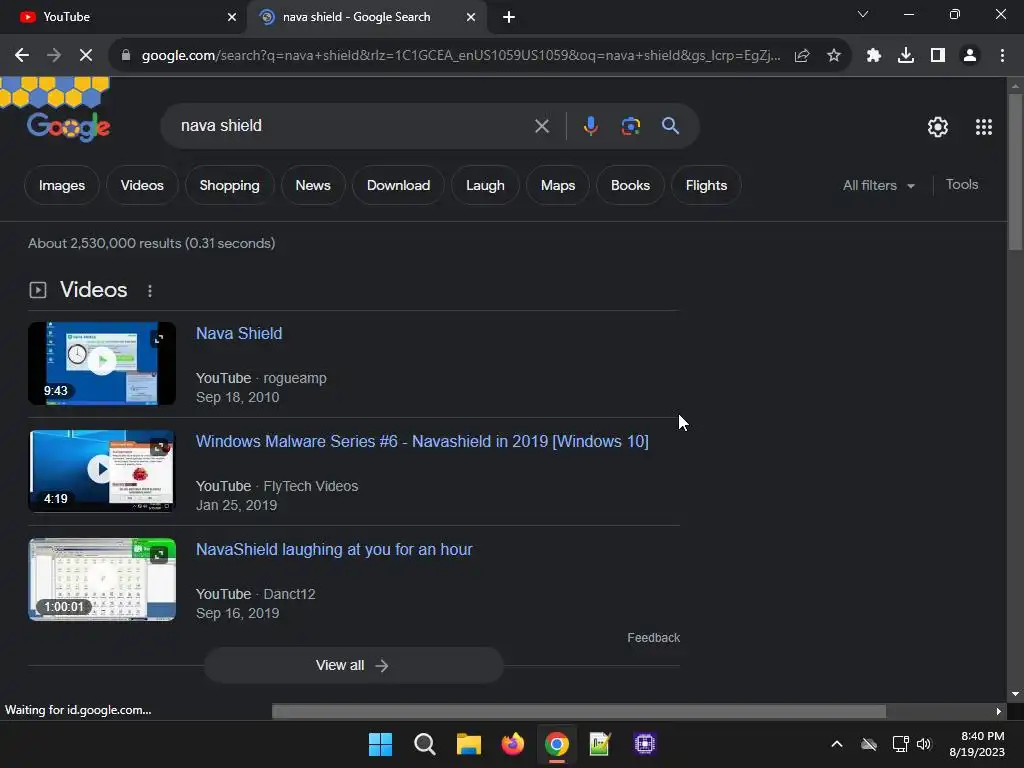Open Notepad++ from the taskbar
This screenshot has width=1024, height=768.
(600, 744)
